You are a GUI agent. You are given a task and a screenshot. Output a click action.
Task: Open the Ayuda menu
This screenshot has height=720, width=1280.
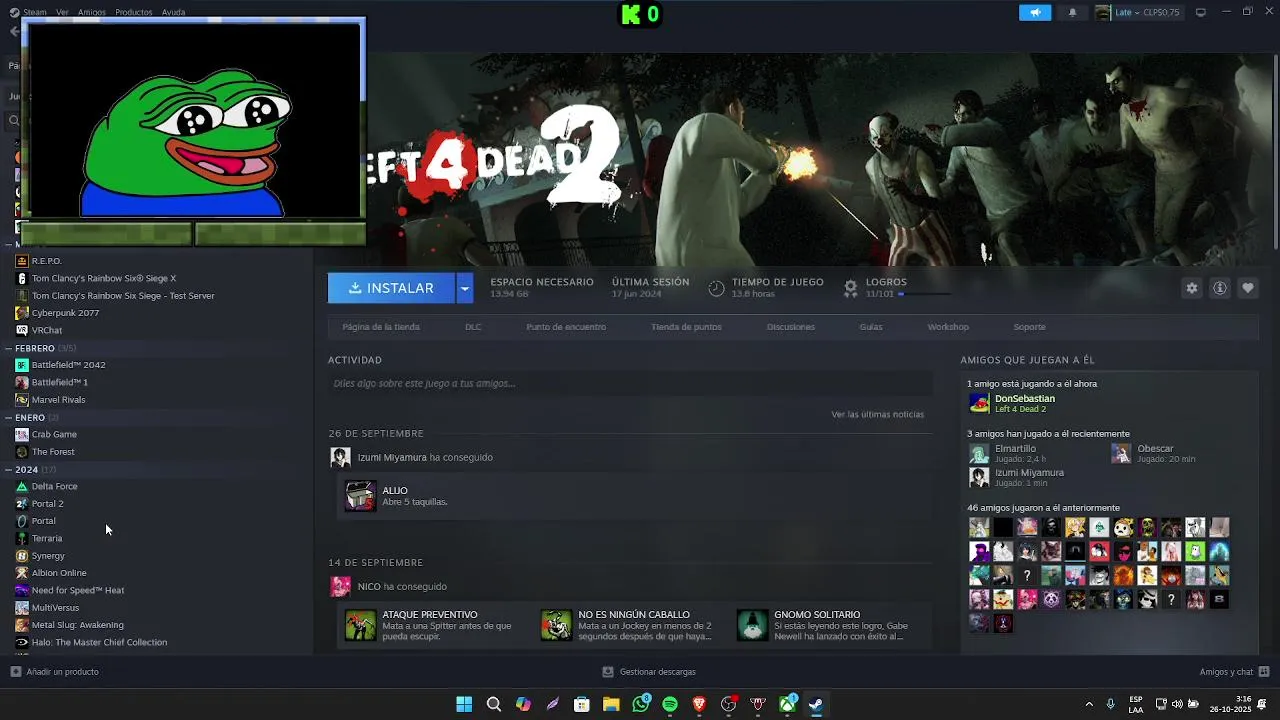tap(173, 12)
